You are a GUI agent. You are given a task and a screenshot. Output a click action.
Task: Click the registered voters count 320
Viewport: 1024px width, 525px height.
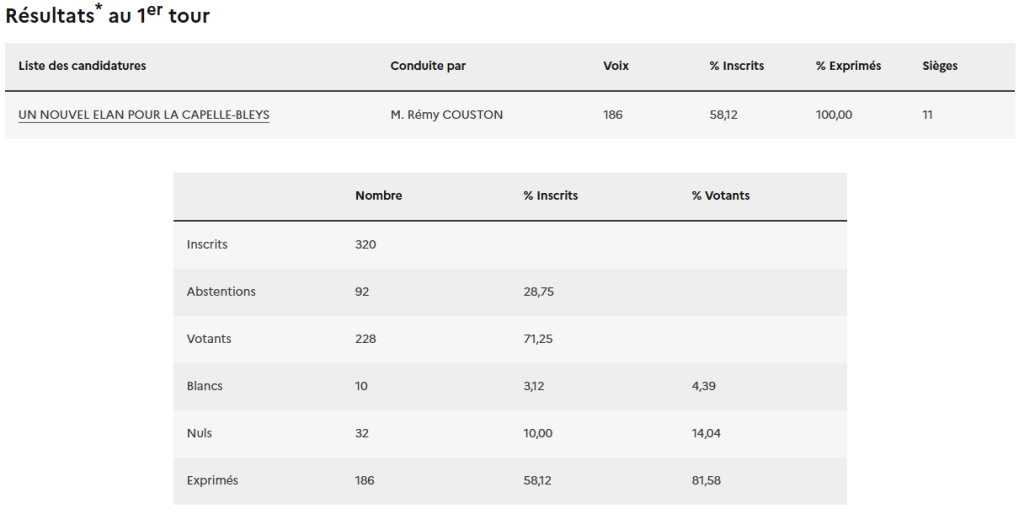coord(365,244)
